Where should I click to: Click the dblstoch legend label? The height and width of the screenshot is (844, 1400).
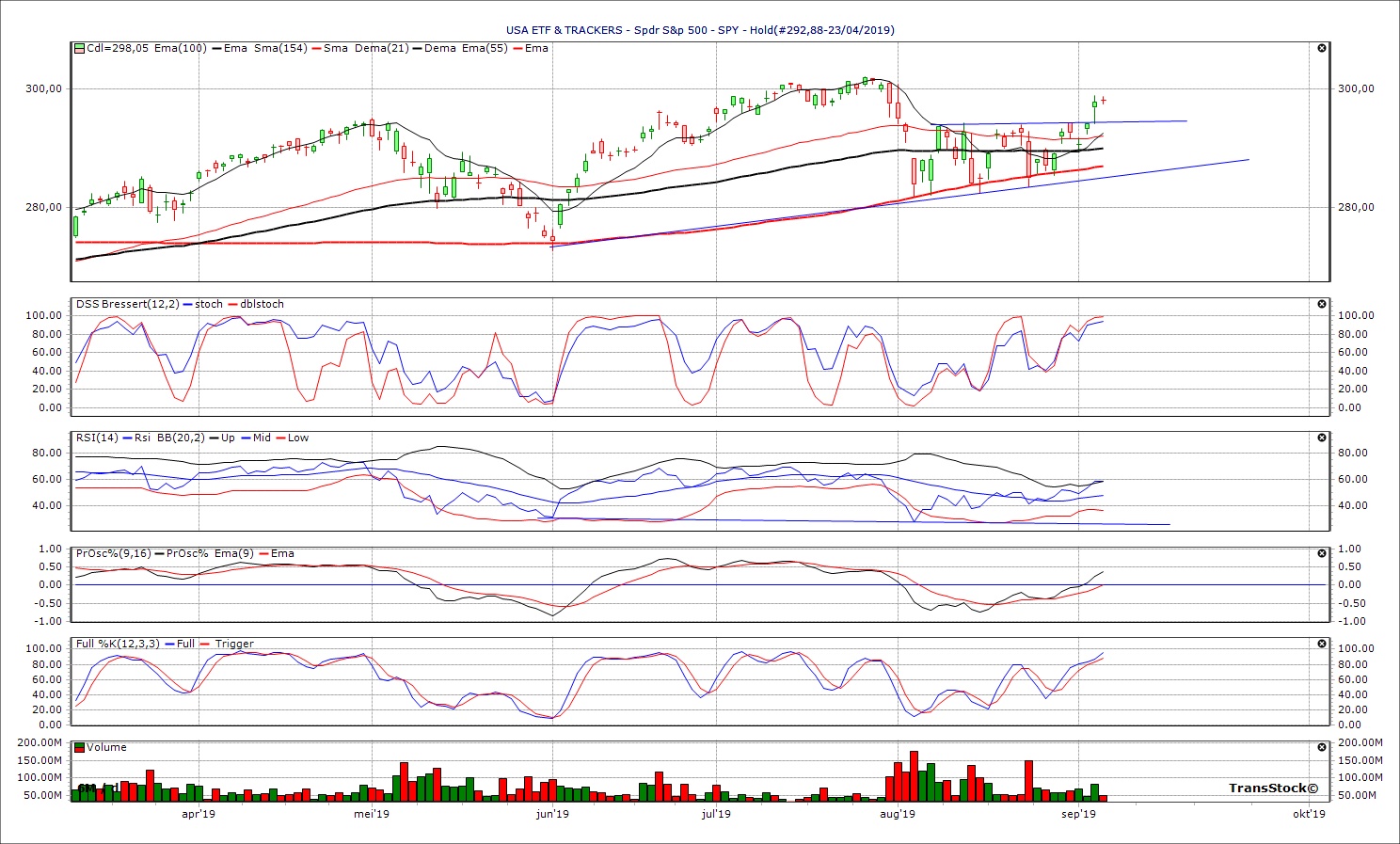(262, 304)
